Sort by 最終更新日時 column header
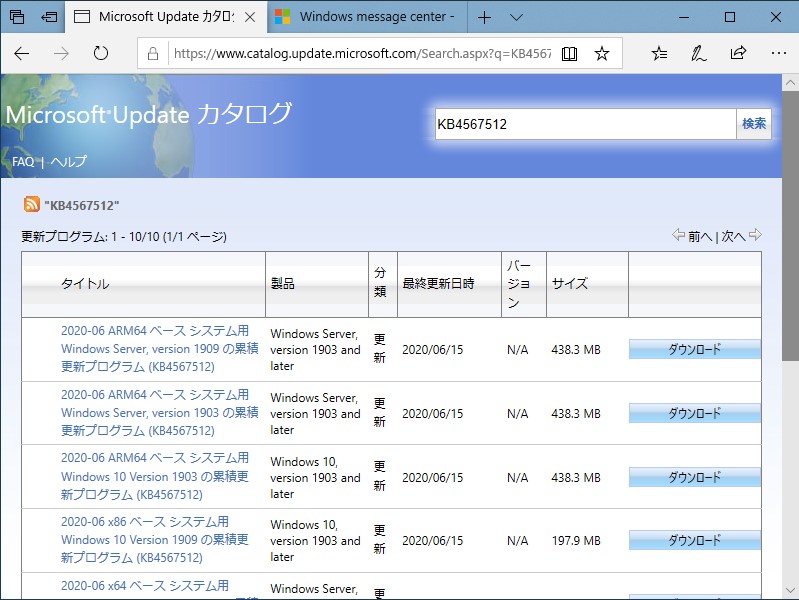This screenshot has height=600, width=799. (x=438, y=283)
